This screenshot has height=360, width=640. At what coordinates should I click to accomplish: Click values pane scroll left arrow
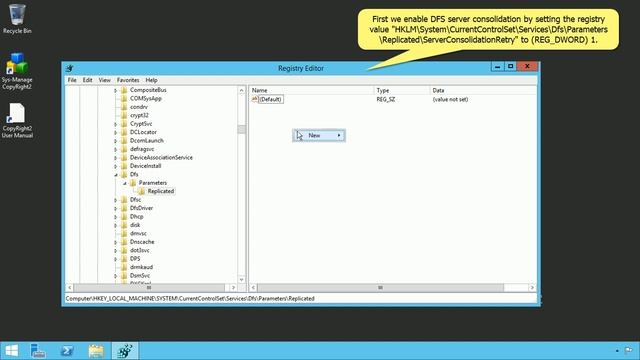(253, 287)
